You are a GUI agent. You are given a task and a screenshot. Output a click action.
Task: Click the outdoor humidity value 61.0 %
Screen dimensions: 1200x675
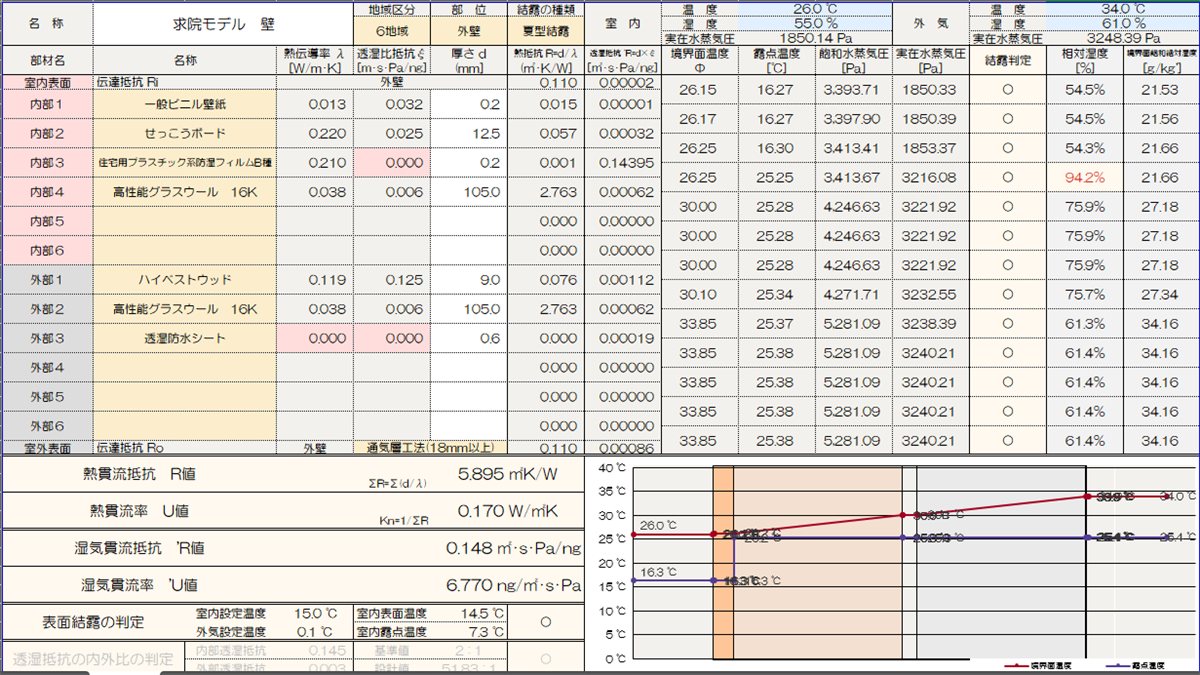tap(1123, 23)
